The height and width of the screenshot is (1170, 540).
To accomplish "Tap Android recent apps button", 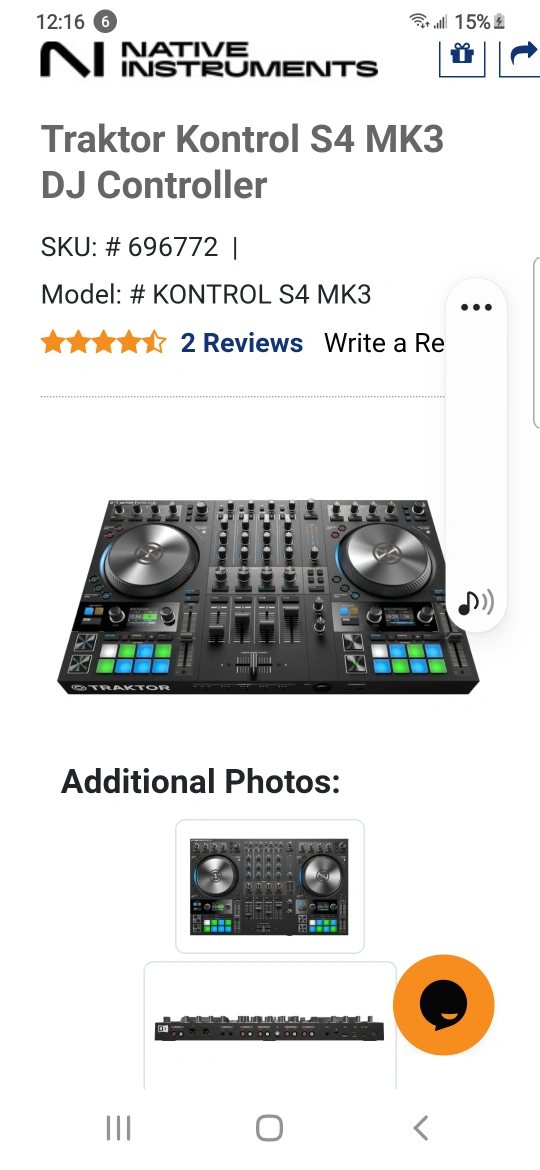I will coord(118,1127).
